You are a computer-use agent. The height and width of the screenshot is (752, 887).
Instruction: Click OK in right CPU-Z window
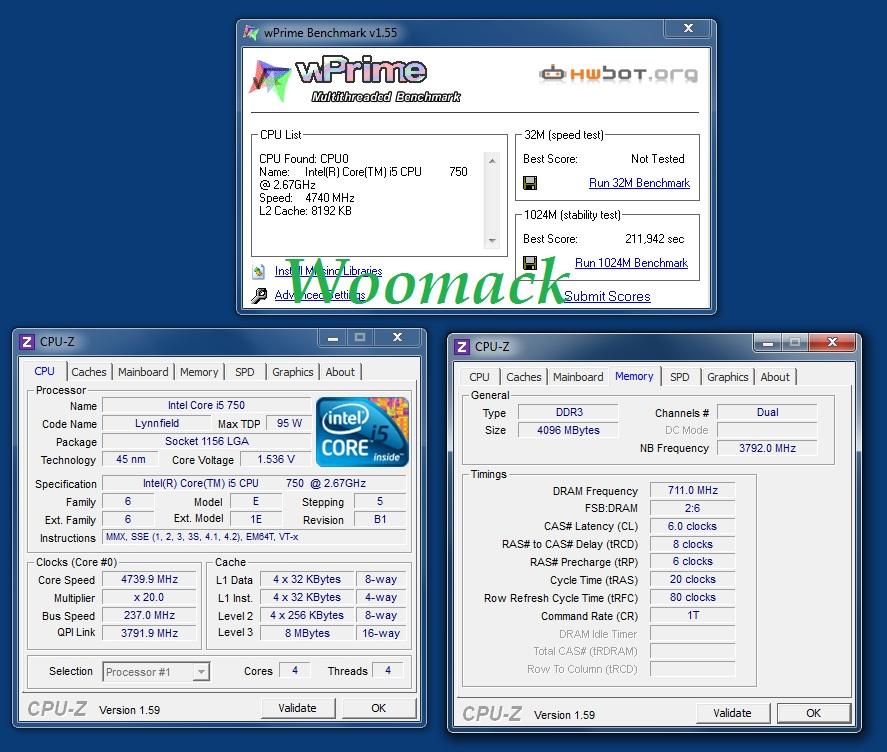(813, 713)
